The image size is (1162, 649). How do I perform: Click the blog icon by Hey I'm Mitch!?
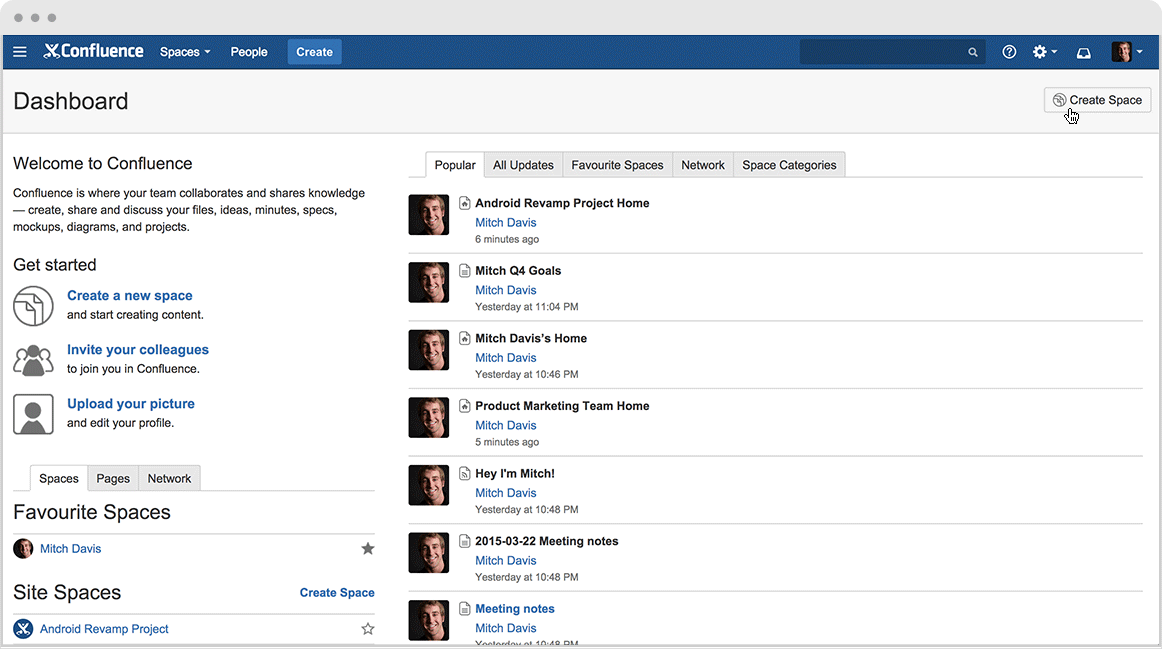[x=465, y=473]
